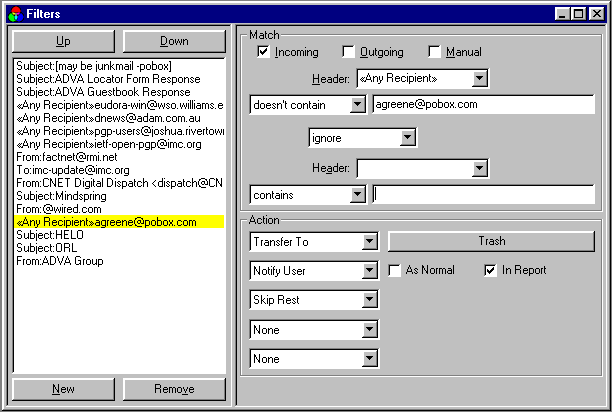This screenshot has width=612, height=412.
Task: Select the From:ADVA Group filter entry
Action: click(61, 261)
